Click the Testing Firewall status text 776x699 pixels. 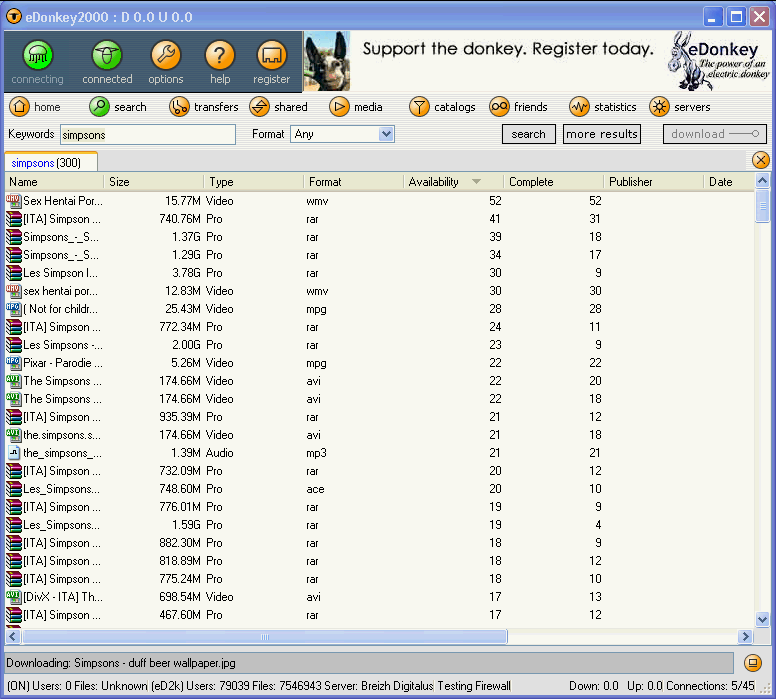(474, 686)
